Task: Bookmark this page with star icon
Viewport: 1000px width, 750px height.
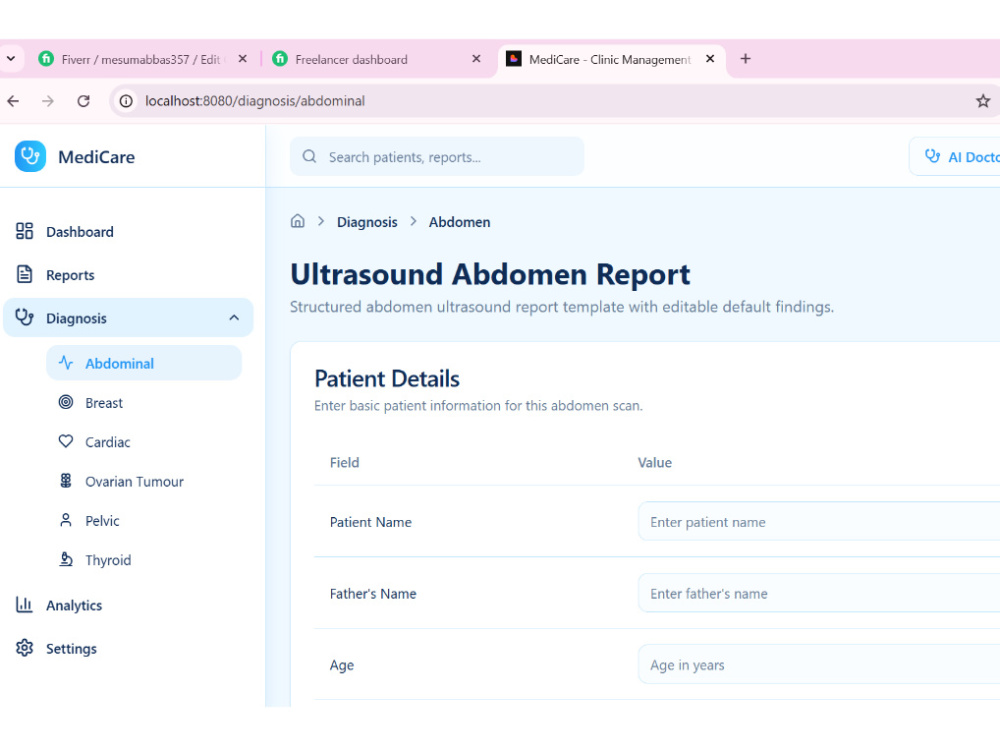Action: (x=983, y=101)
